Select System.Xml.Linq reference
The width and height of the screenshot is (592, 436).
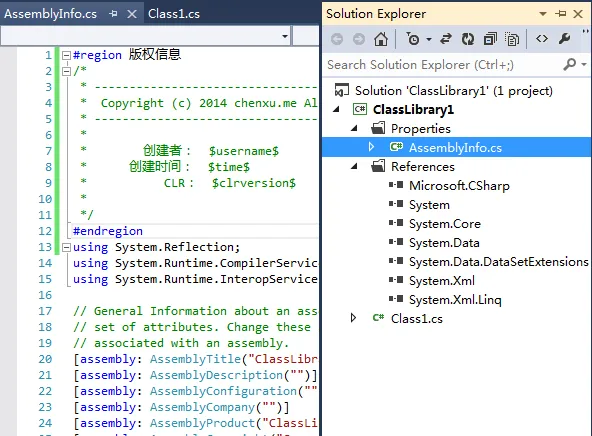pyautogui.click(x=455, y=300)
